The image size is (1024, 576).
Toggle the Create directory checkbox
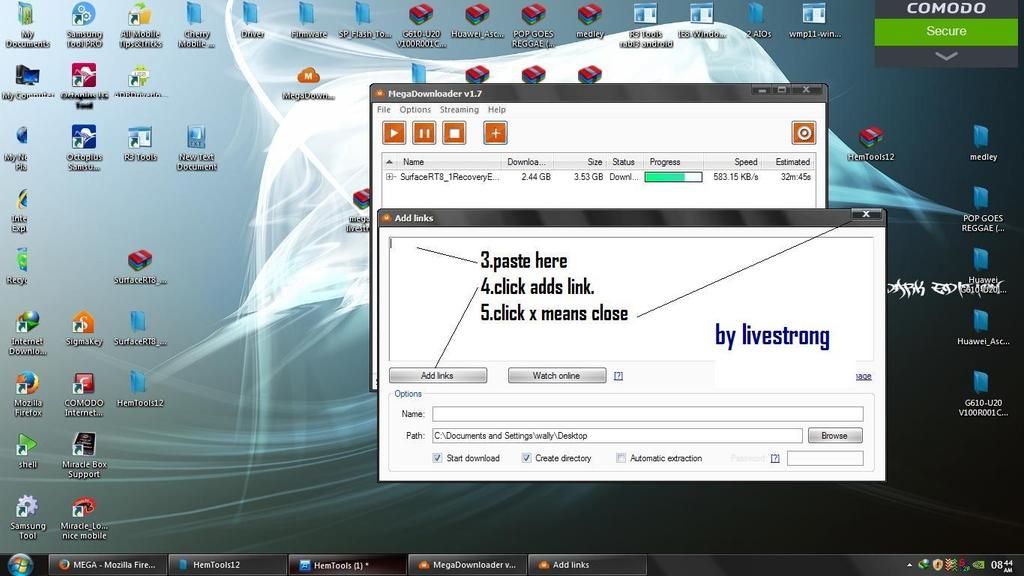click(526, 458)
